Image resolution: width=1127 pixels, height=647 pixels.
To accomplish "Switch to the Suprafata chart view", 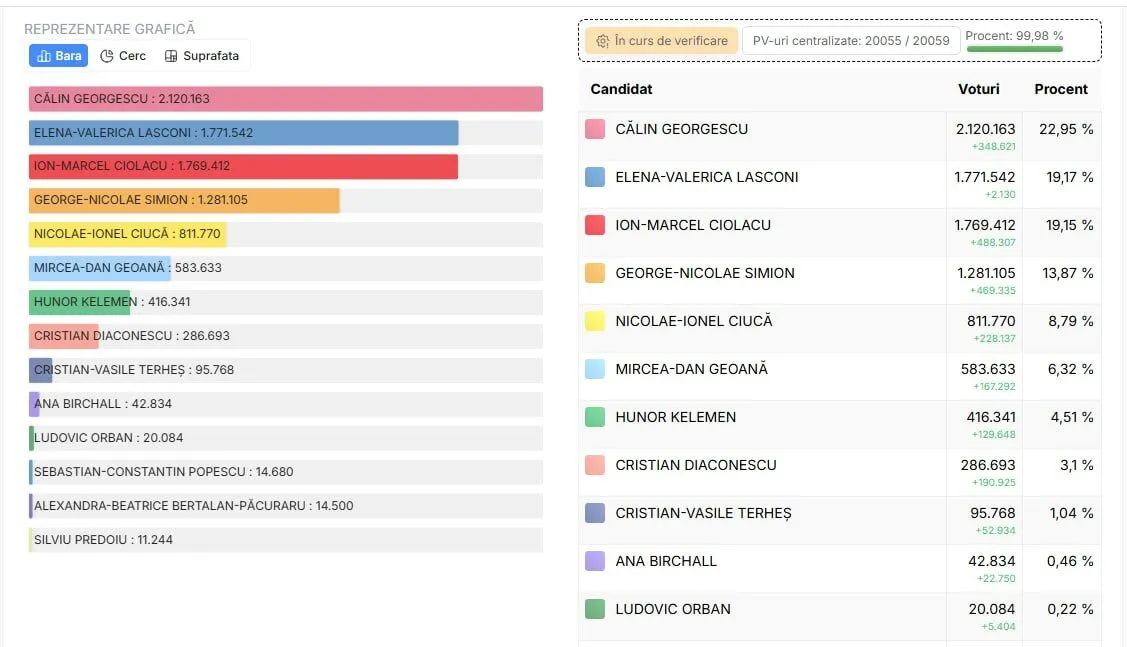I will tap(202, 56).
